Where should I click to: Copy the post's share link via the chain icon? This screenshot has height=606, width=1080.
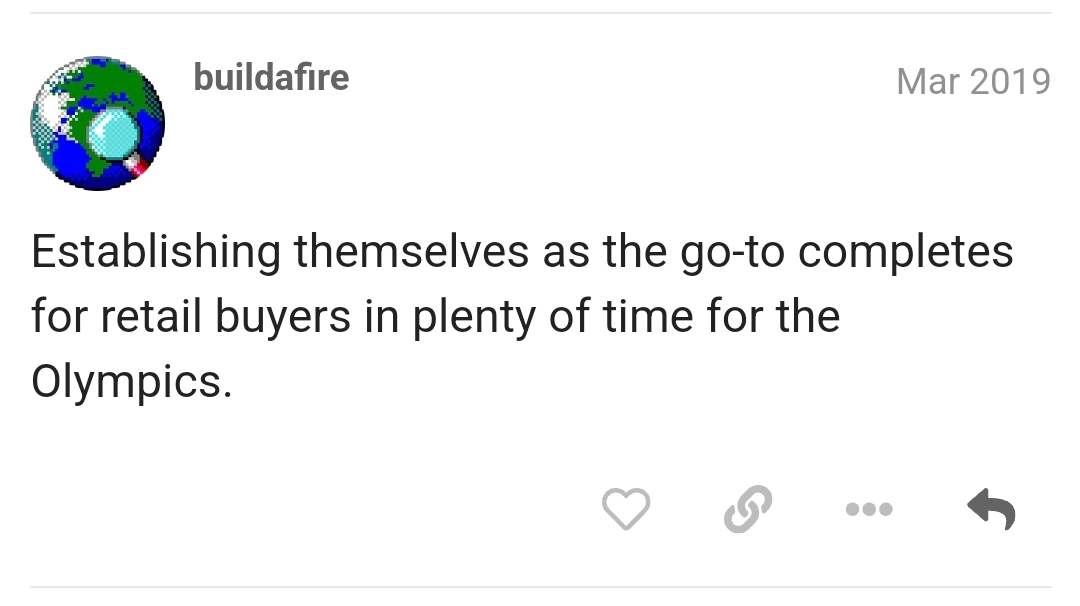point(748,510)
